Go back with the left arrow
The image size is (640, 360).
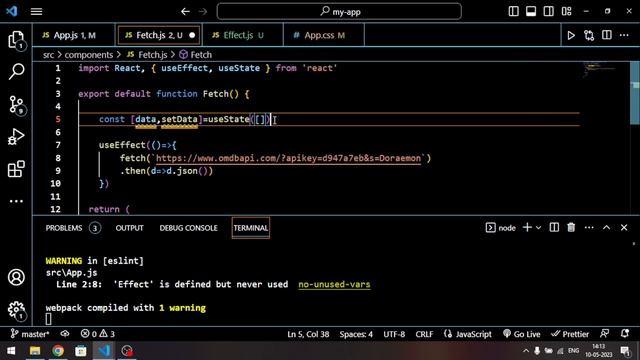click(x=185, y=11)
